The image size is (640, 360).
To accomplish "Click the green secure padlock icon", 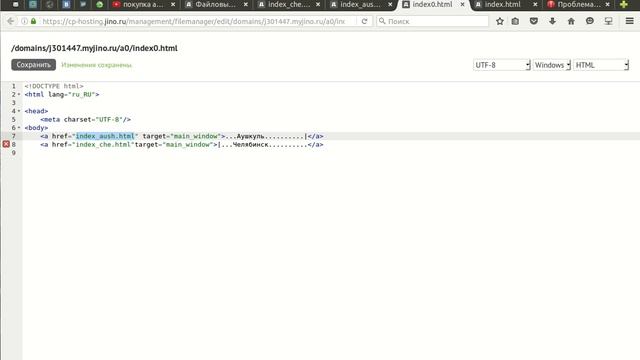I will pos(33,21).
